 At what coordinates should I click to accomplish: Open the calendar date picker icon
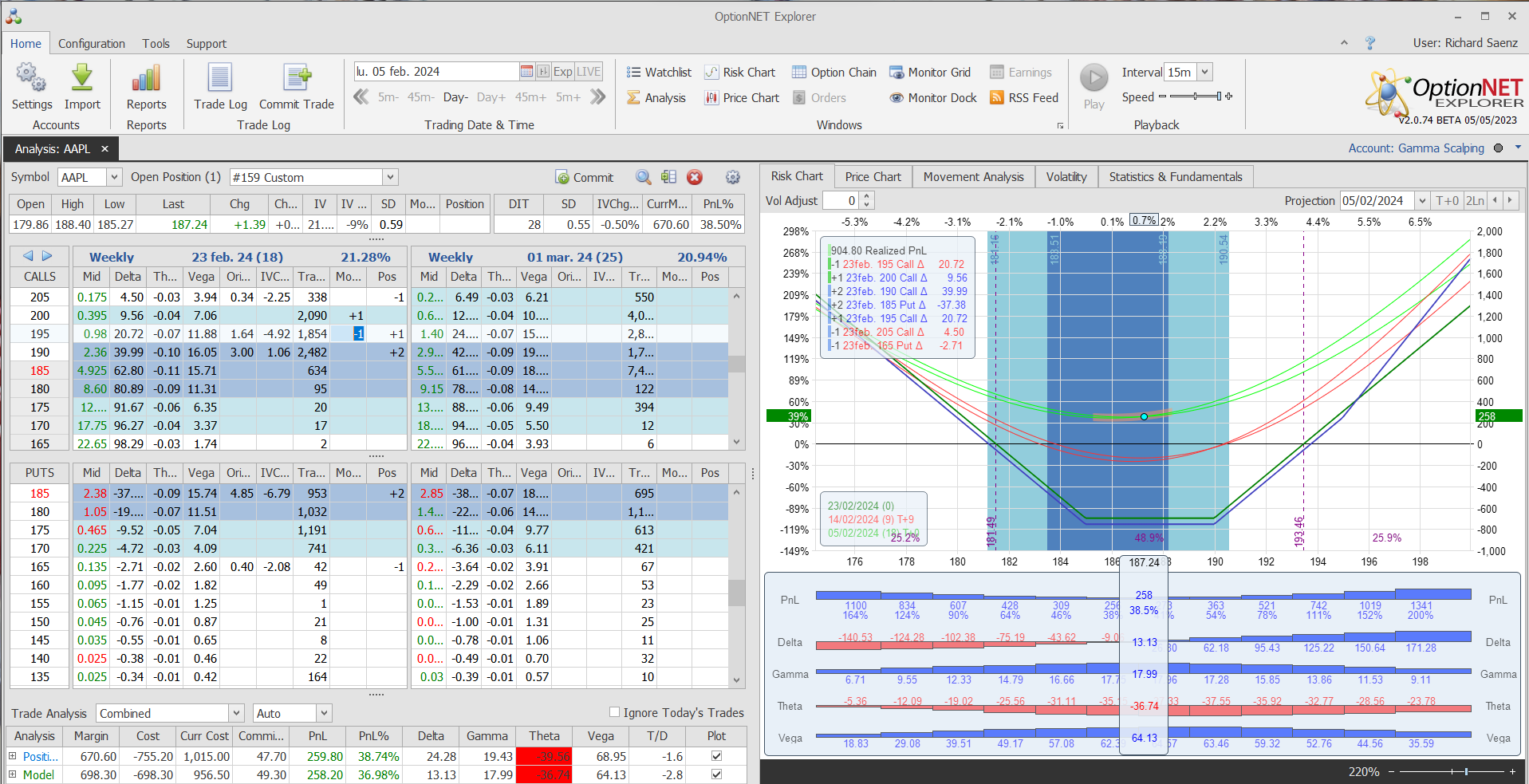click(x=526, y=71)
